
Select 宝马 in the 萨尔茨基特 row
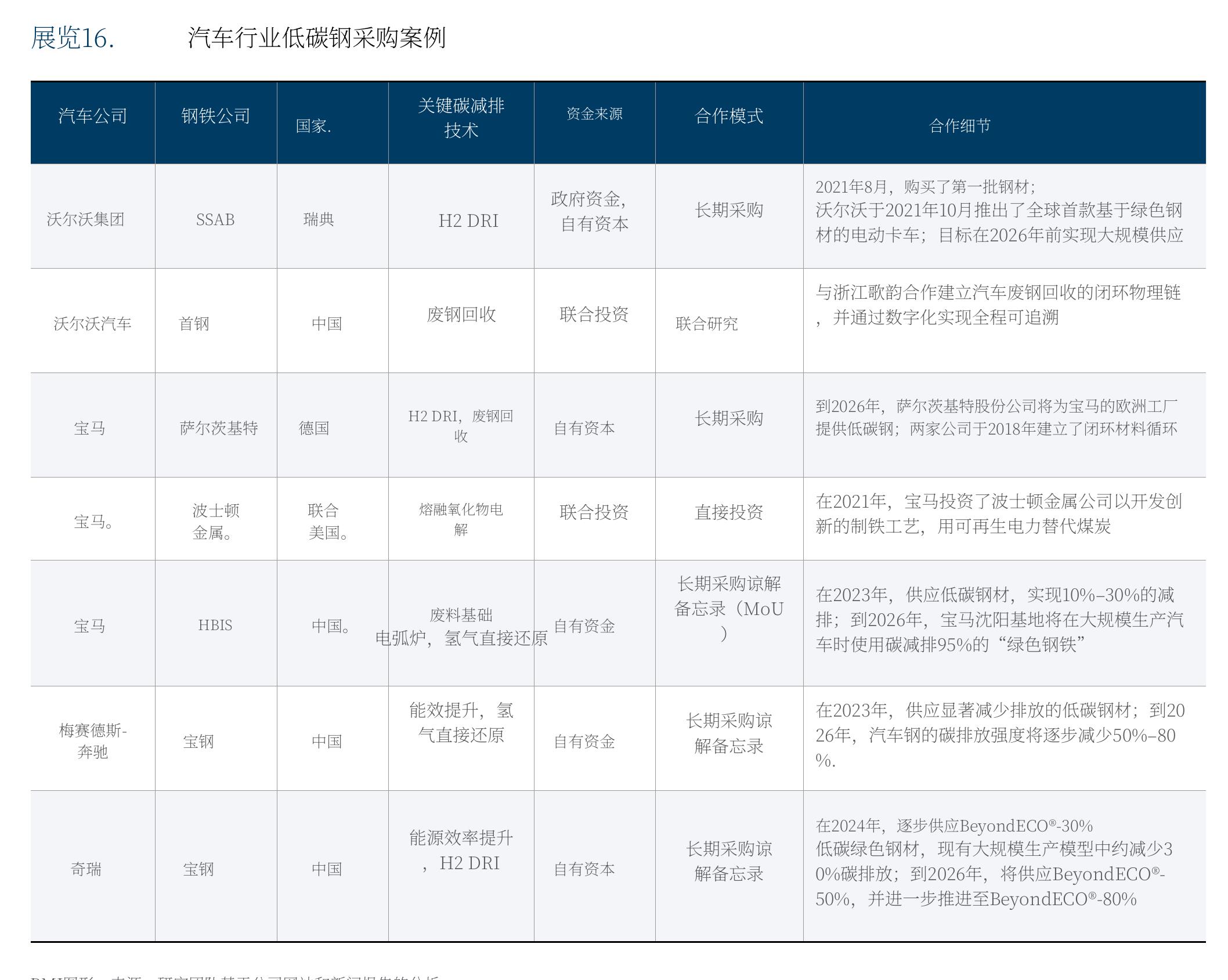(x=89, y=428)
